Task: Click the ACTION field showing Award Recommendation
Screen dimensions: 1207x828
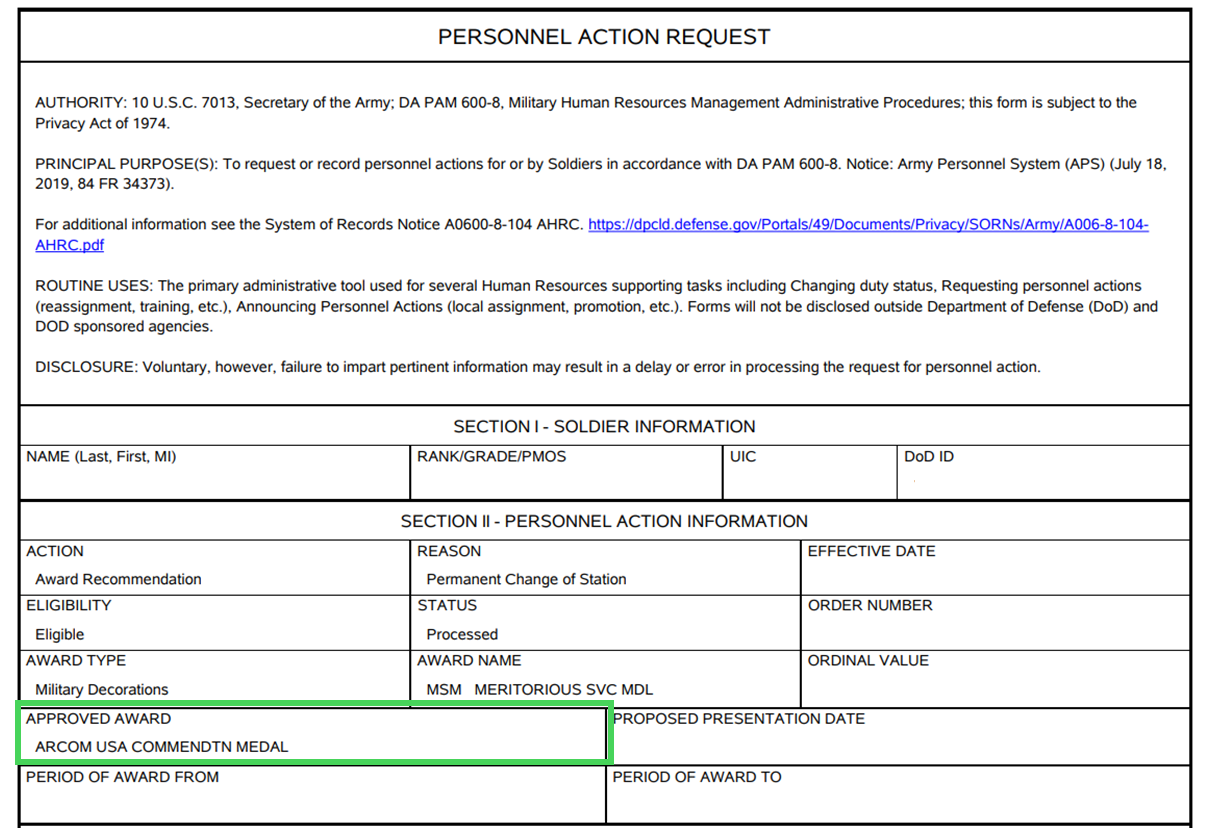Action: point(215,567)
